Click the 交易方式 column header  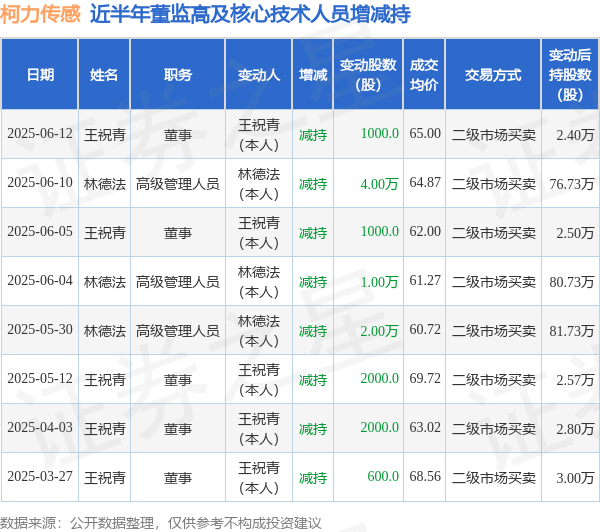(x=493, y=75)
